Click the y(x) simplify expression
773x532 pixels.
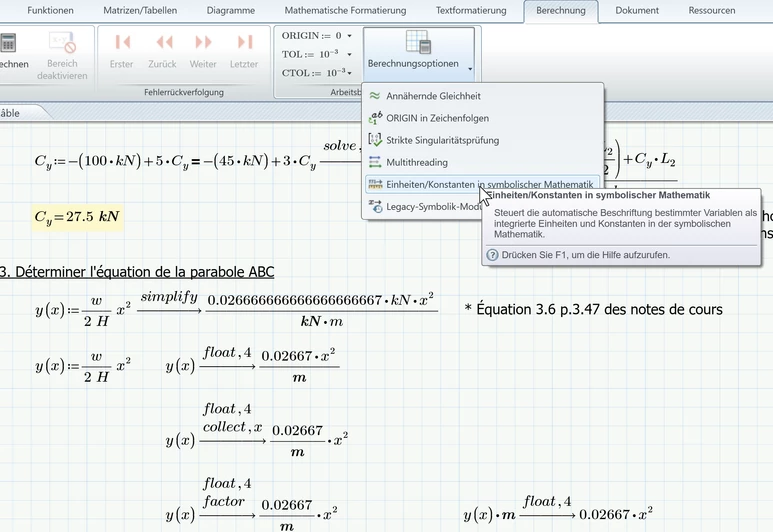pyautogui.click(x=237, y=311)
